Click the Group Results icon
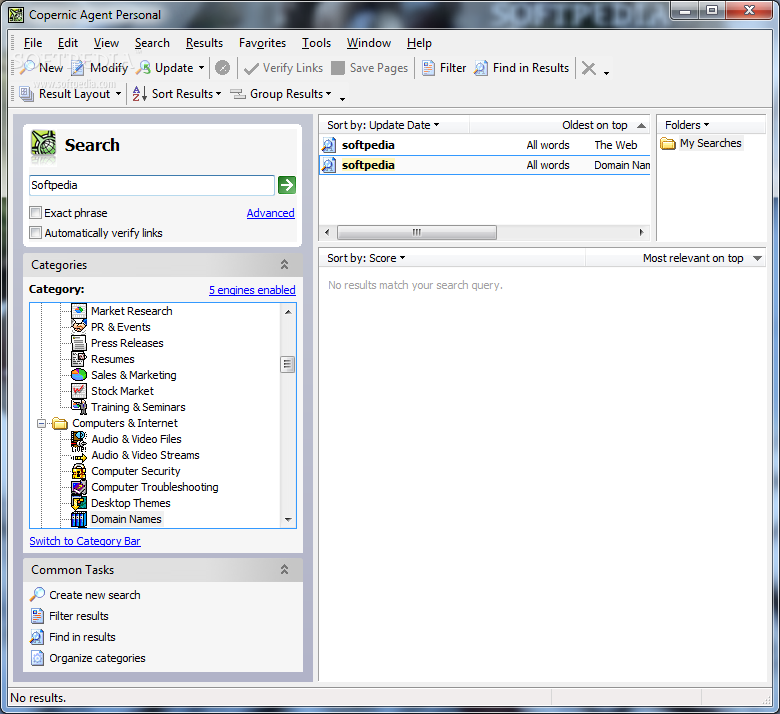 coord(238,94)
